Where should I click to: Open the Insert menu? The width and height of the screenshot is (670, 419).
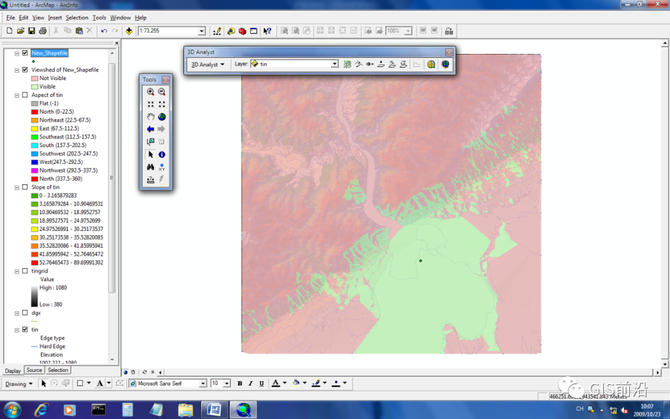55,18
